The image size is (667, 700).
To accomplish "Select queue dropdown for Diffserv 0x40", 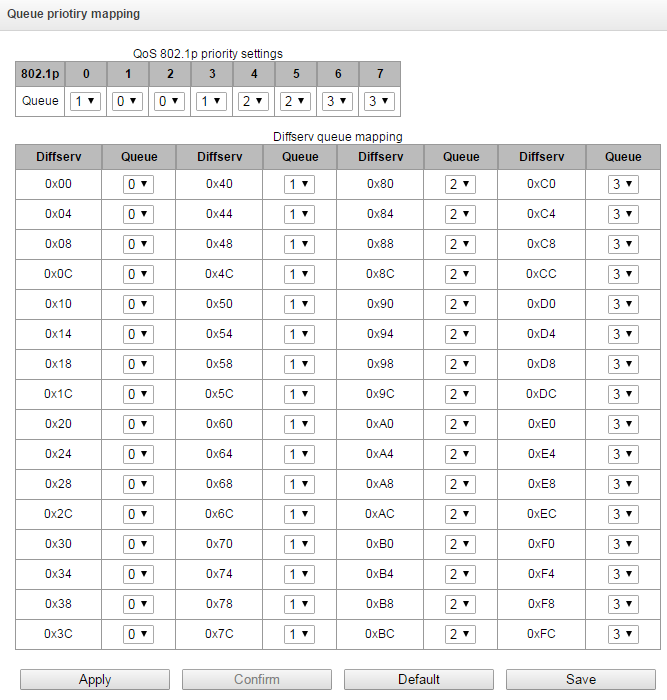I will [x=299, y=185].
